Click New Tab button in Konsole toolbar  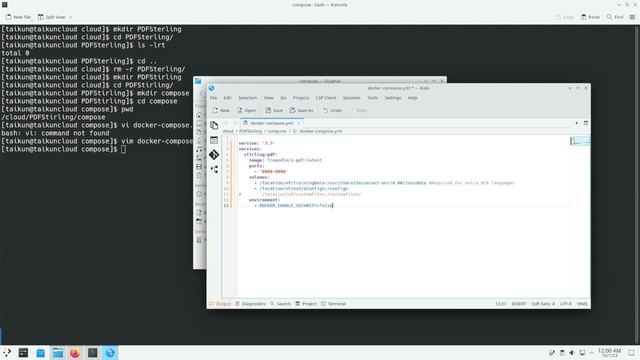click(18, 17)
